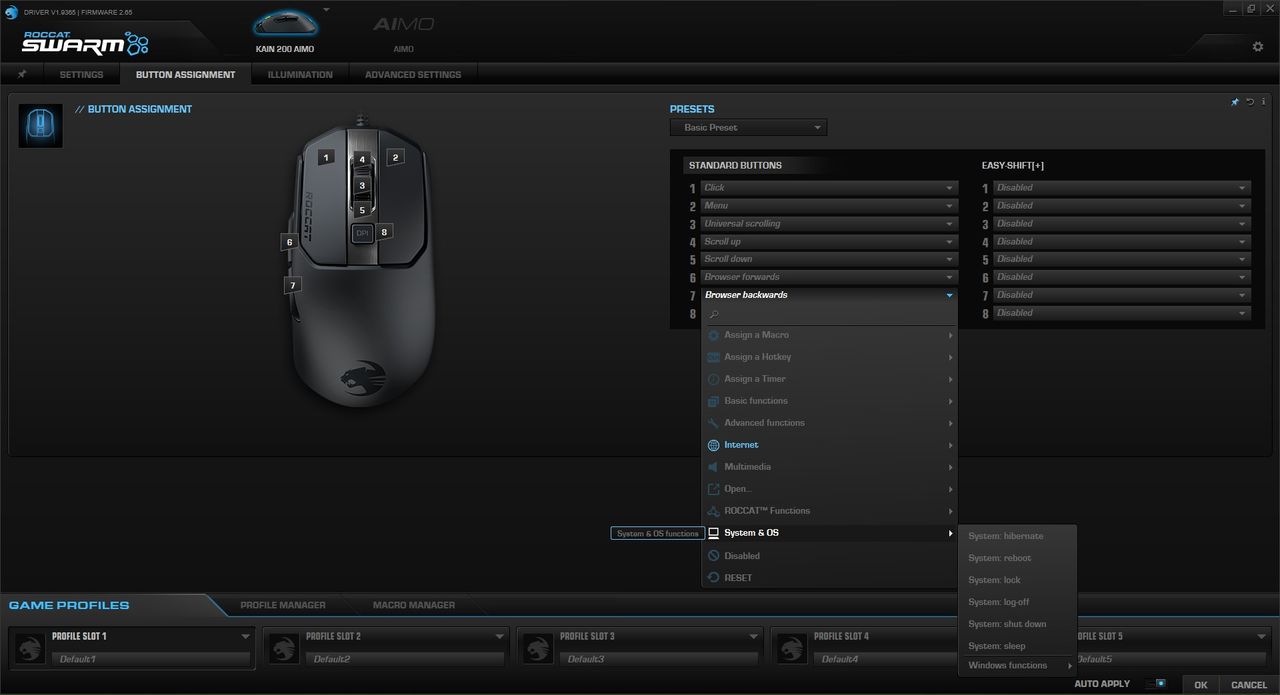Click button marker 1 on the mouse image

[326, 157]
